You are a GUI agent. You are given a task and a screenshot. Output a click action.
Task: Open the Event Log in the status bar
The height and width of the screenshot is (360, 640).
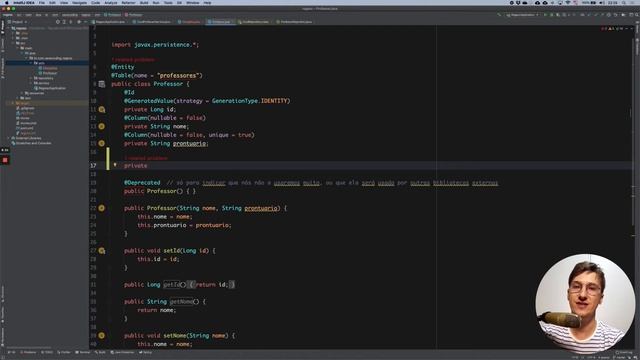click(624, 352)
